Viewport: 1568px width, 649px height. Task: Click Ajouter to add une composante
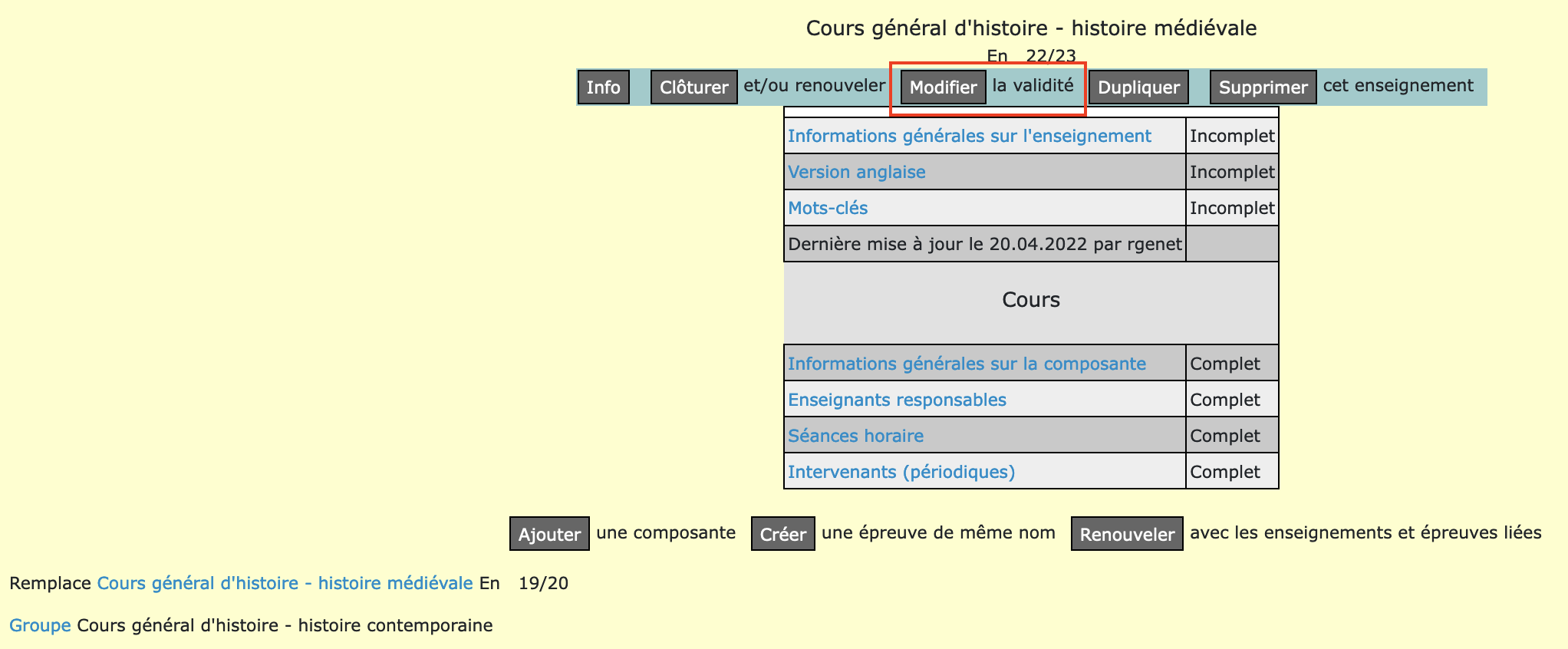coord(548,534)
